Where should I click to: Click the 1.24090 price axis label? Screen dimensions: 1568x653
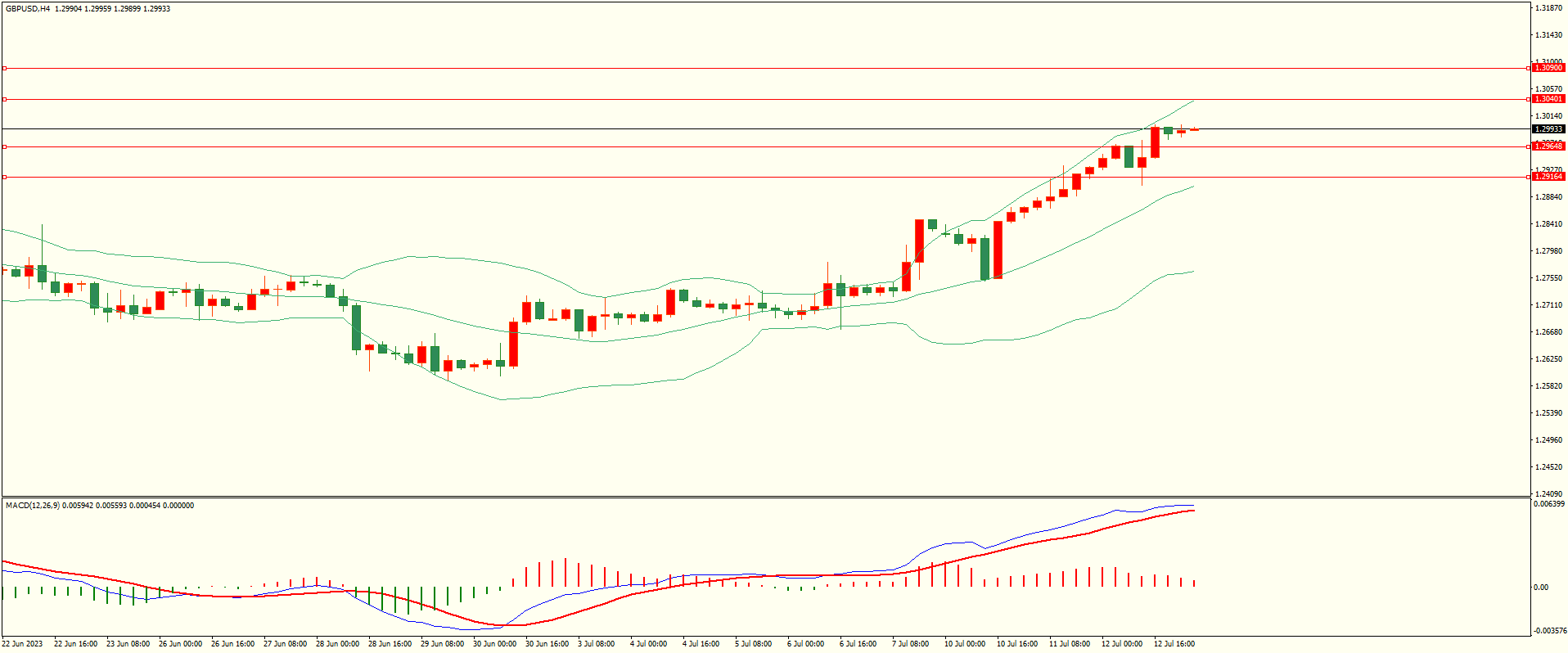(x=1548, y=494)
